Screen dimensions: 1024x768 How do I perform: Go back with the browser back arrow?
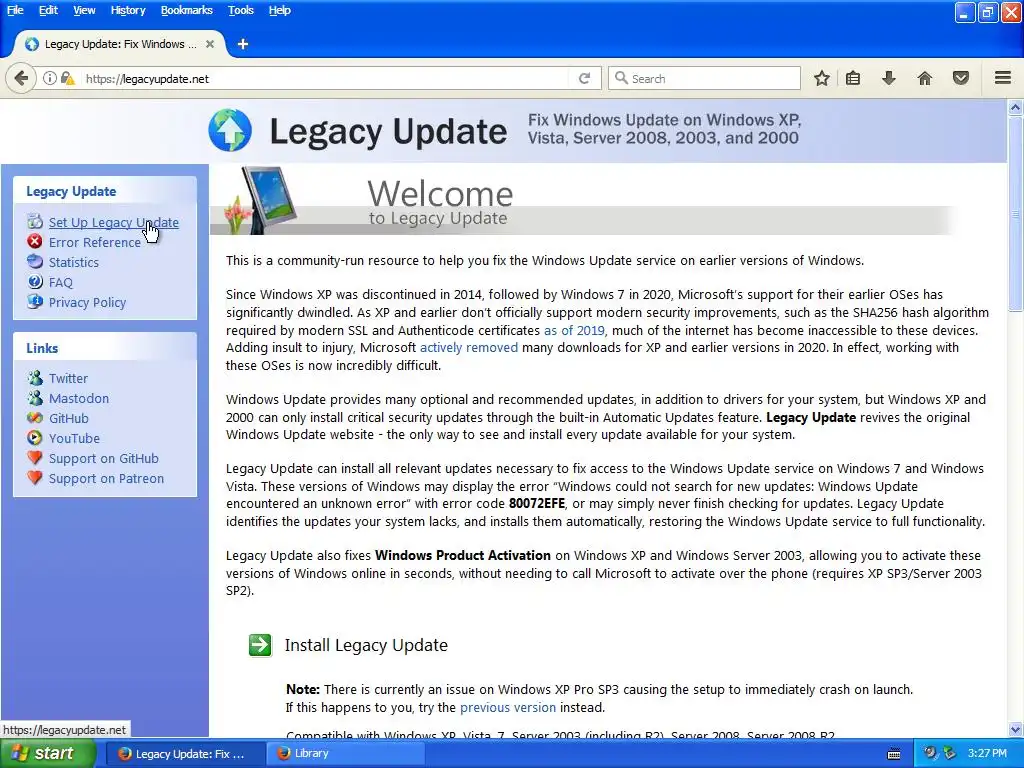[x=21, y=78]
